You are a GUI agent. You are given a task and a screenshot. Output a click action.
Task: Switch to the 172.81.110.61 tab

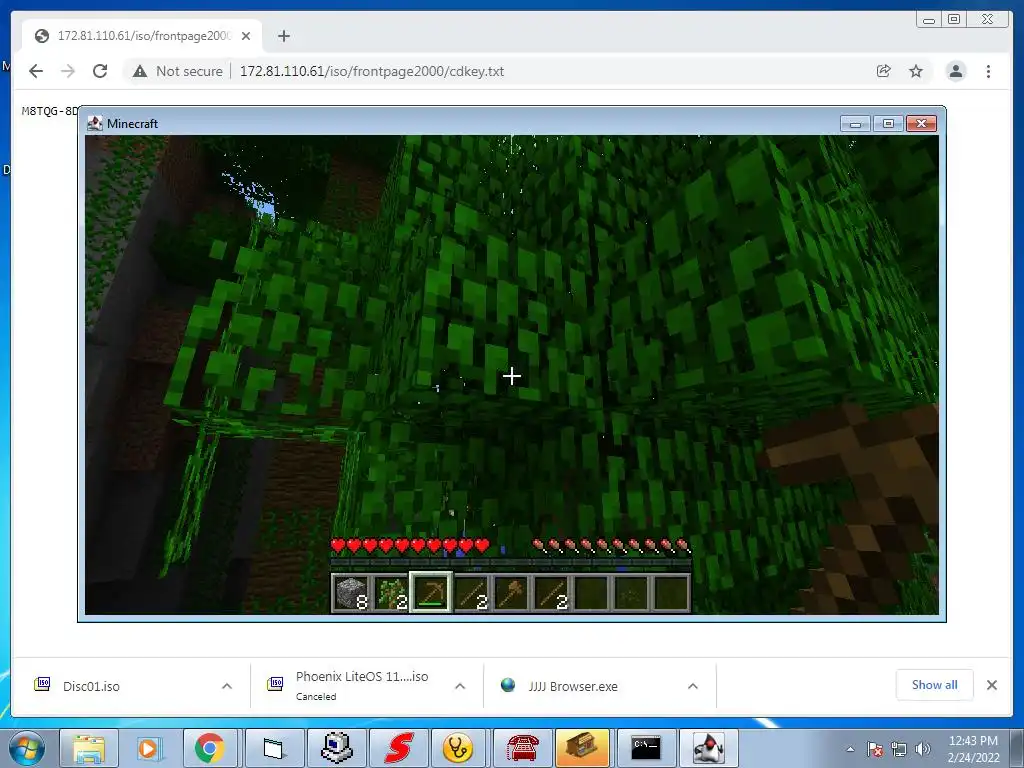coord(142,36)
